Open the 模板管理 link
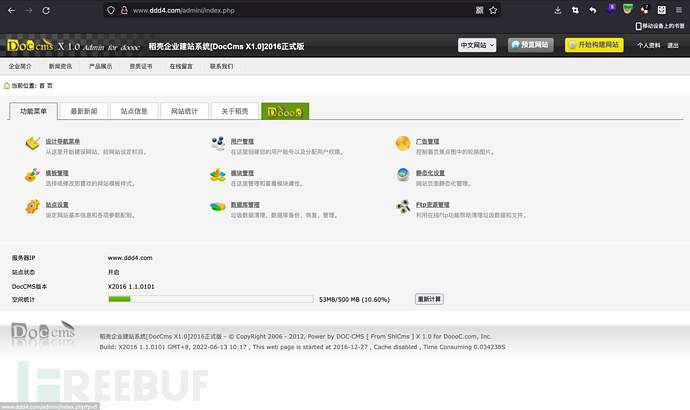 coord(57,173)
